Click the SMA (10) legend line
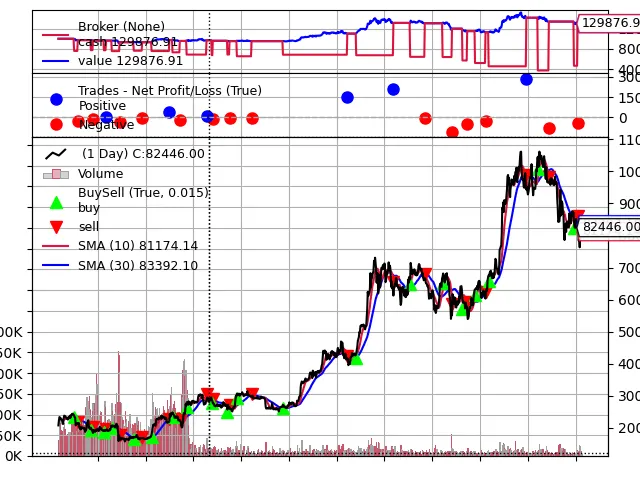Viewport: 640px width, 480px height. pyautogui.click(x=56, y=246)
